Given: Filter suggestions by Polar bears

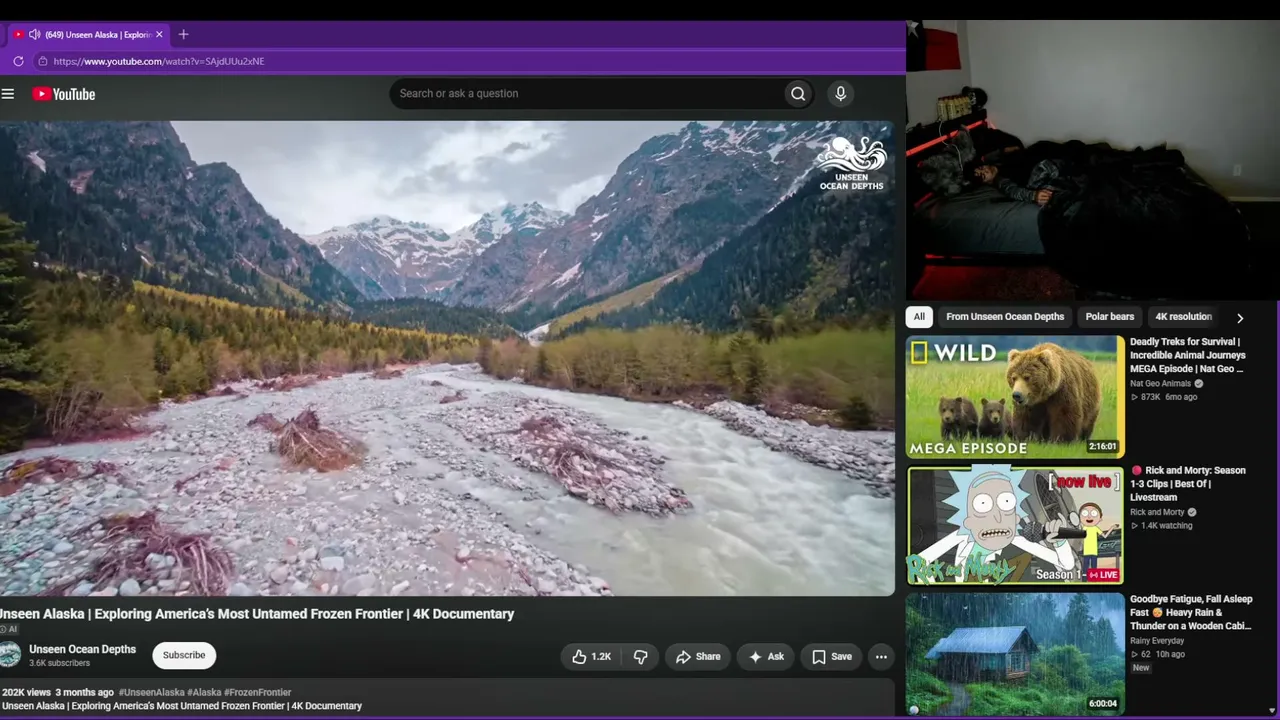Looking at the screenshot, I should [1110, 317].
